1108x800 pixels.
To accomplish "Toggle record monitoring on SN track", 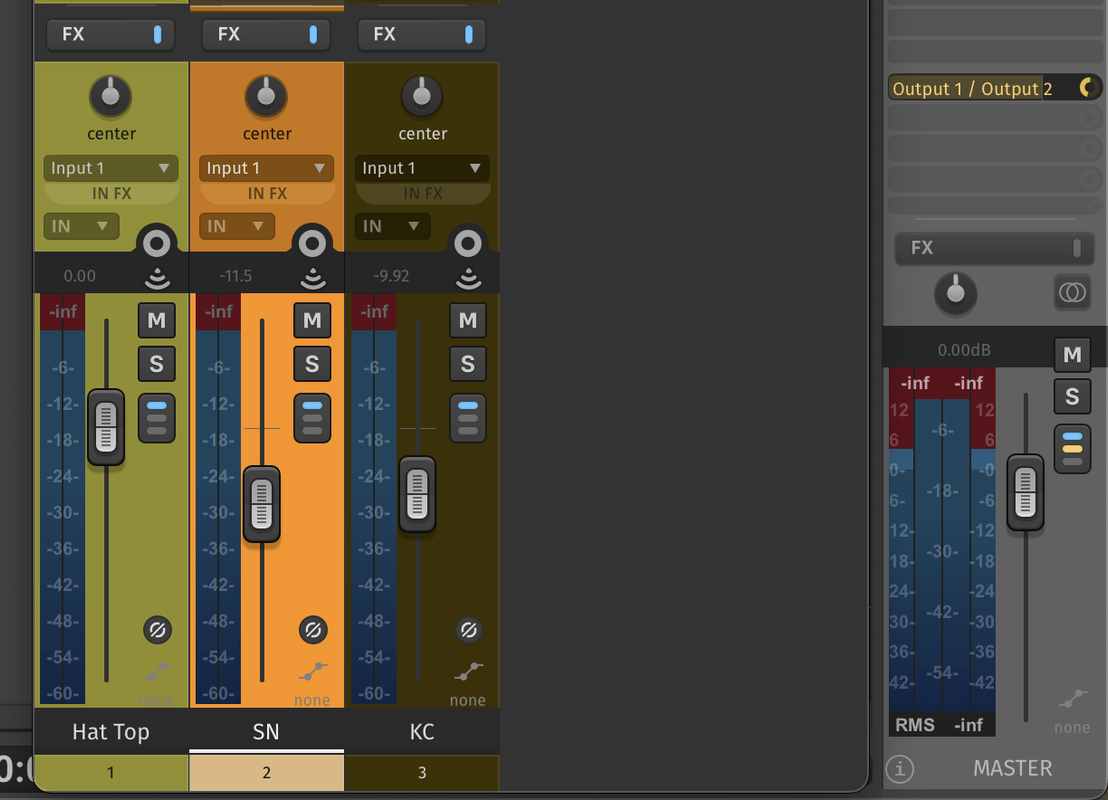I will [312, 279].
